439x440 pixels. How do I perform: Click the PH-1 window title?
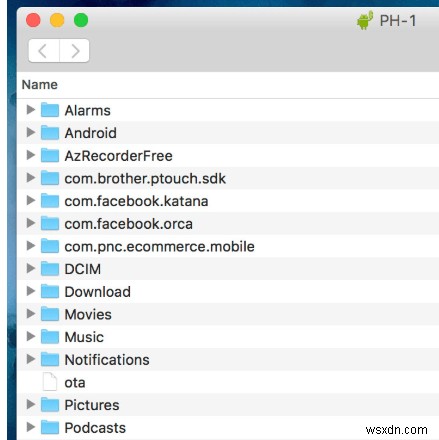[398, 21]
